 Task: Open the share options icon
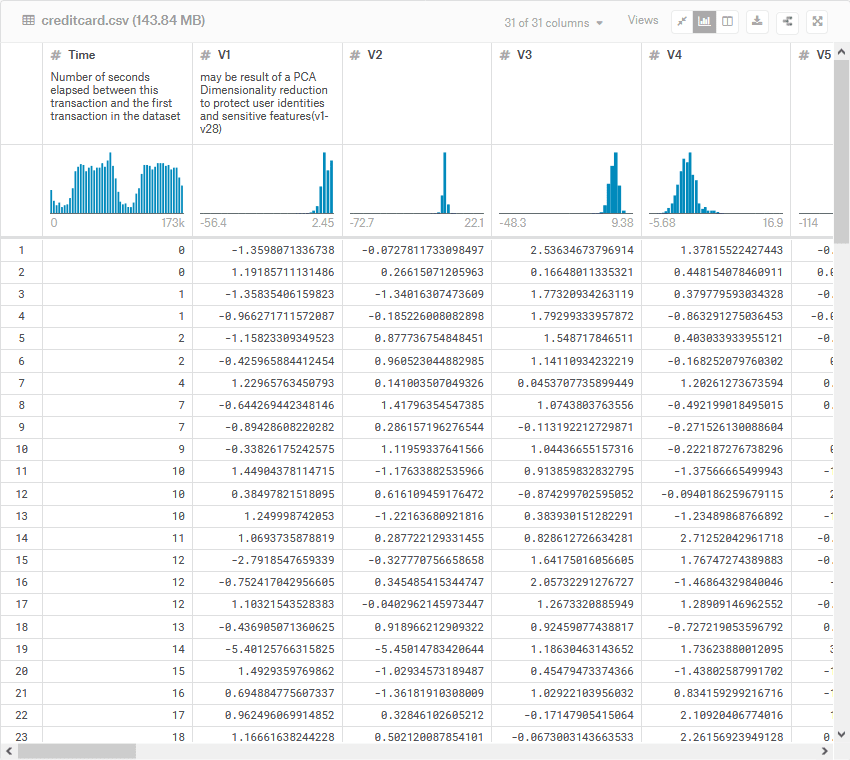click(788, 20)
